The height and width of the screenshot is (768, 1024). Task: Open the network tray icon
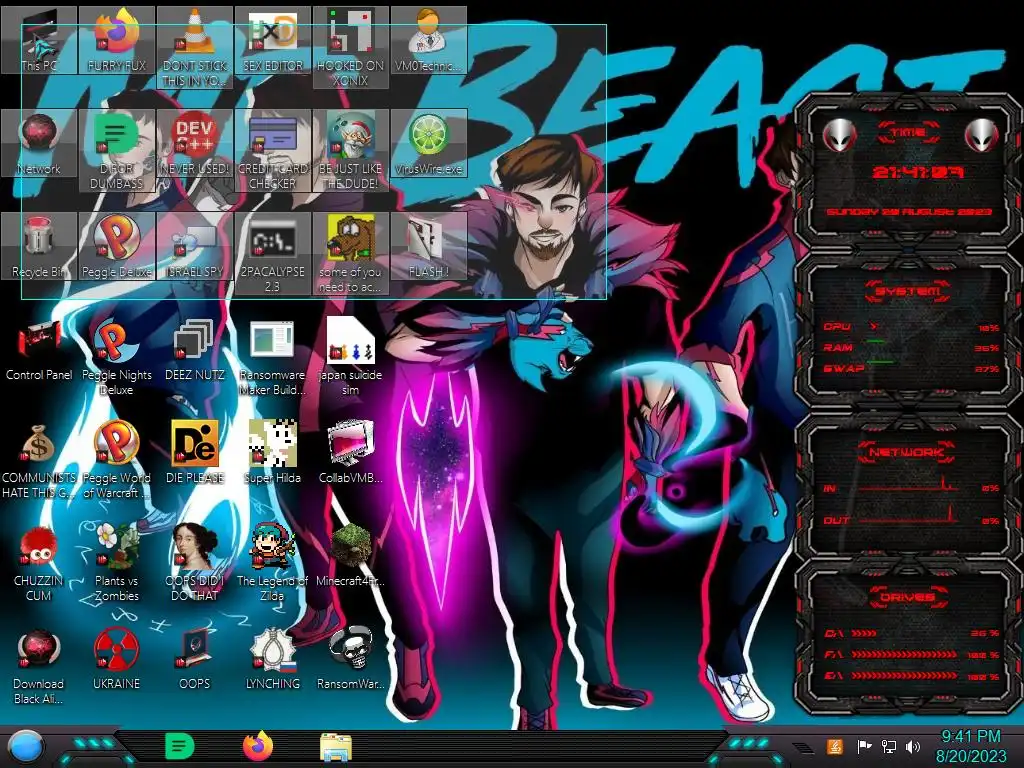889,746
